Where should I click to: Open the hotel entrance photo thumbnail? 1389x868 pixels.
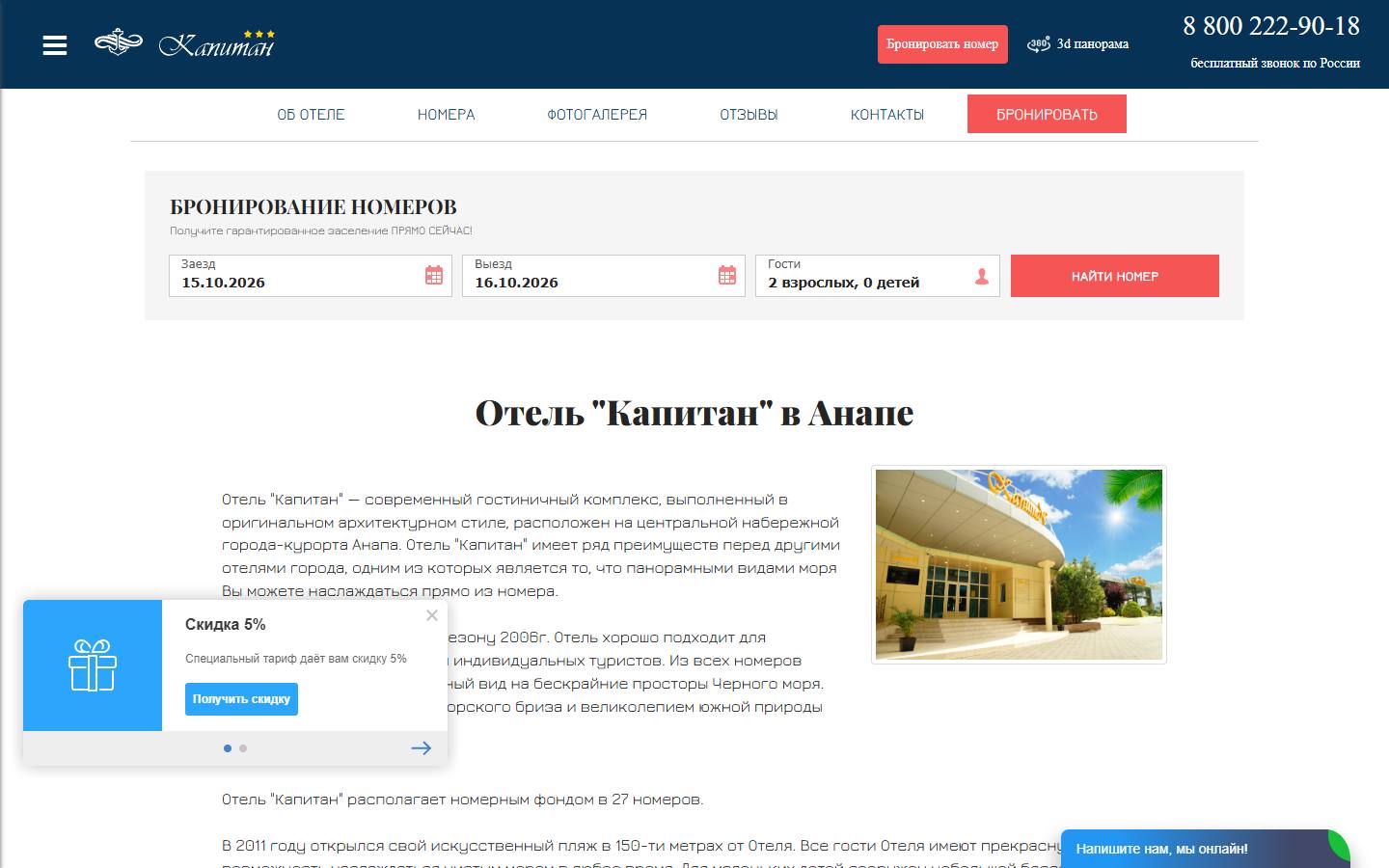click(1019, 565)
